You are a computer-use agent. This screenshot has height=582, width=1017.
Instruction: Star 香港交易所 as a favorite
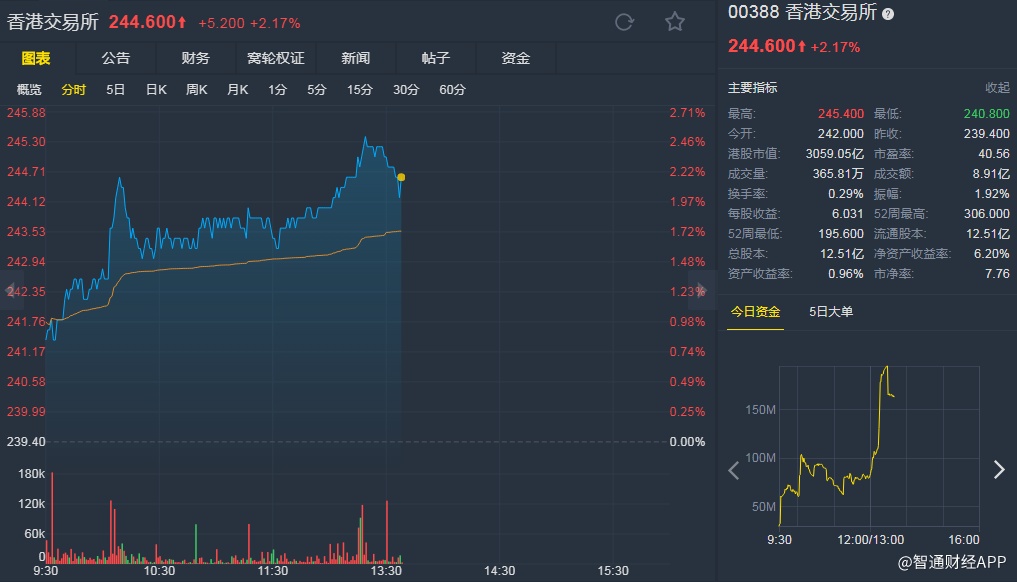(675, 22)
